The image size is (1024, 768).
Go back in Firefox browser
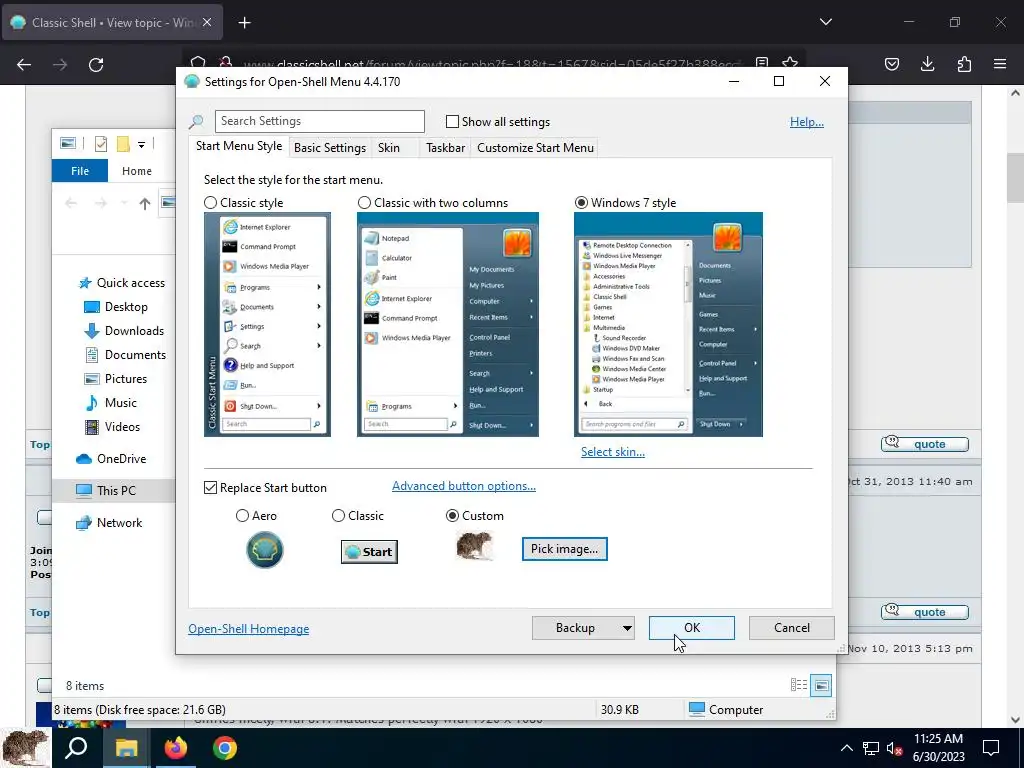24,65
